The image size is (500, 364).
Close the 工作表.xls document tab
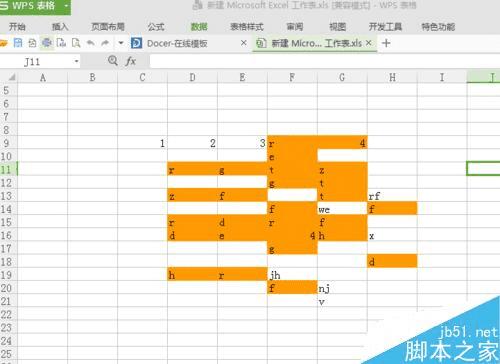tap(368, 43)
